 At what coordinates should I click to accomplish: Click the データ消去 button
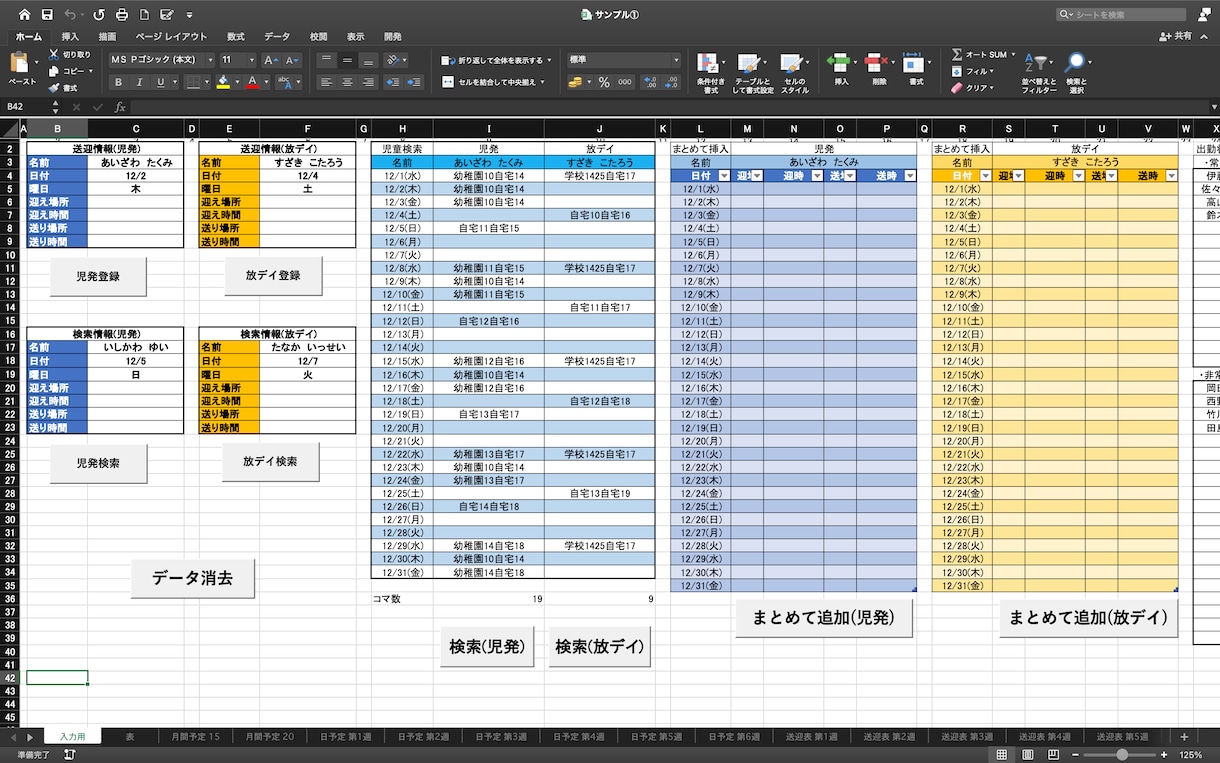pos(192,578)
